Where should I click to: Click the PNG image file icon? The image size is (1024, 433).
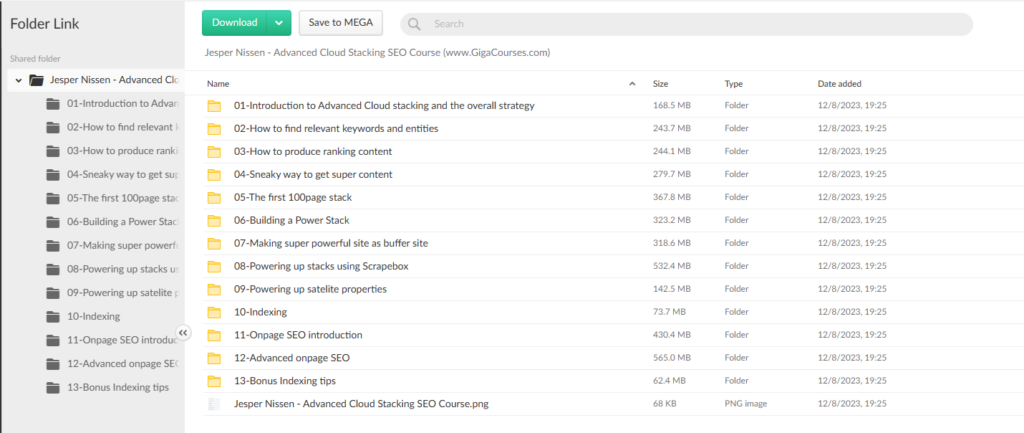click(214, 404)
